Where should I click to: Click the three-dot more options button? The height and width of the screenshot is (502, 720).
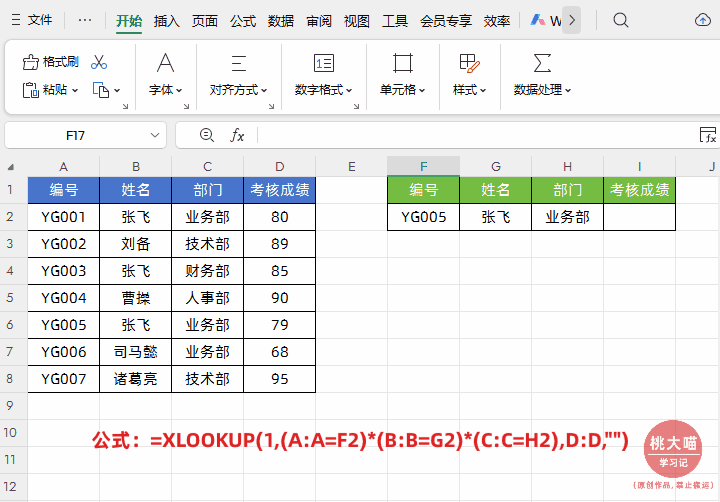pos(85,20)
